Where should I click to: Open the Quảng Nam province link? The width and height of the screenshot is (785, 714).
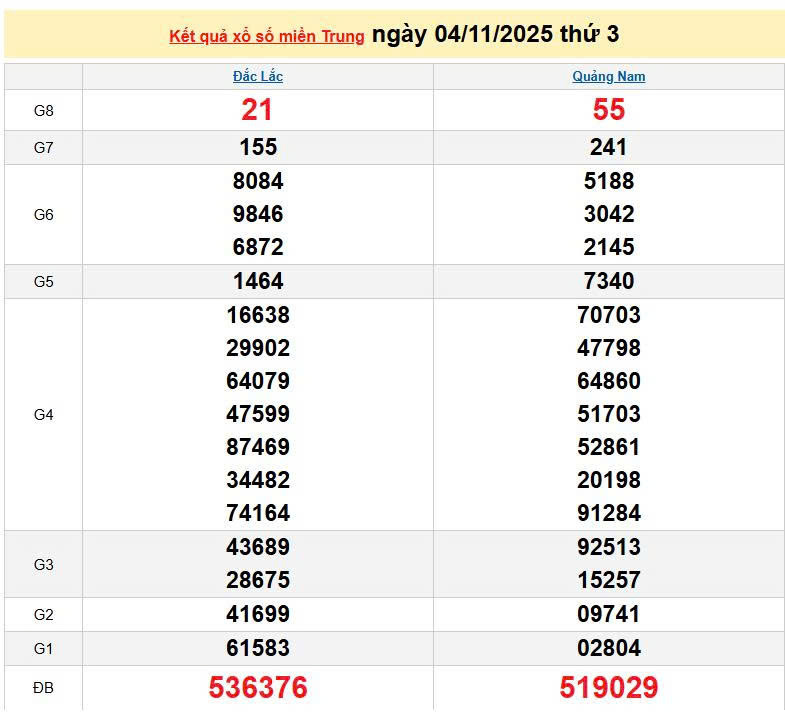(608, 77)
